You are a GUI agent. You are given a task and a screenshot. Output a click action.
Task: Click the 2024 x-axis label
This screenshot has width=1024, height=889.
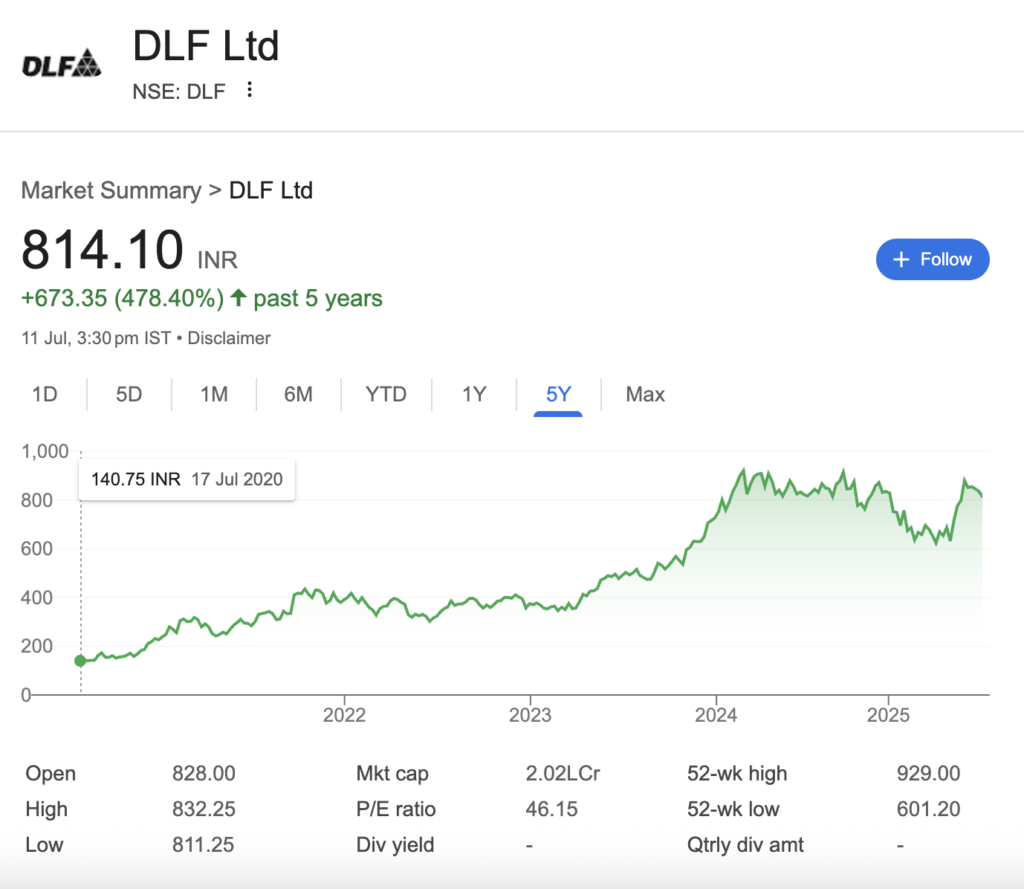[716, 715]
